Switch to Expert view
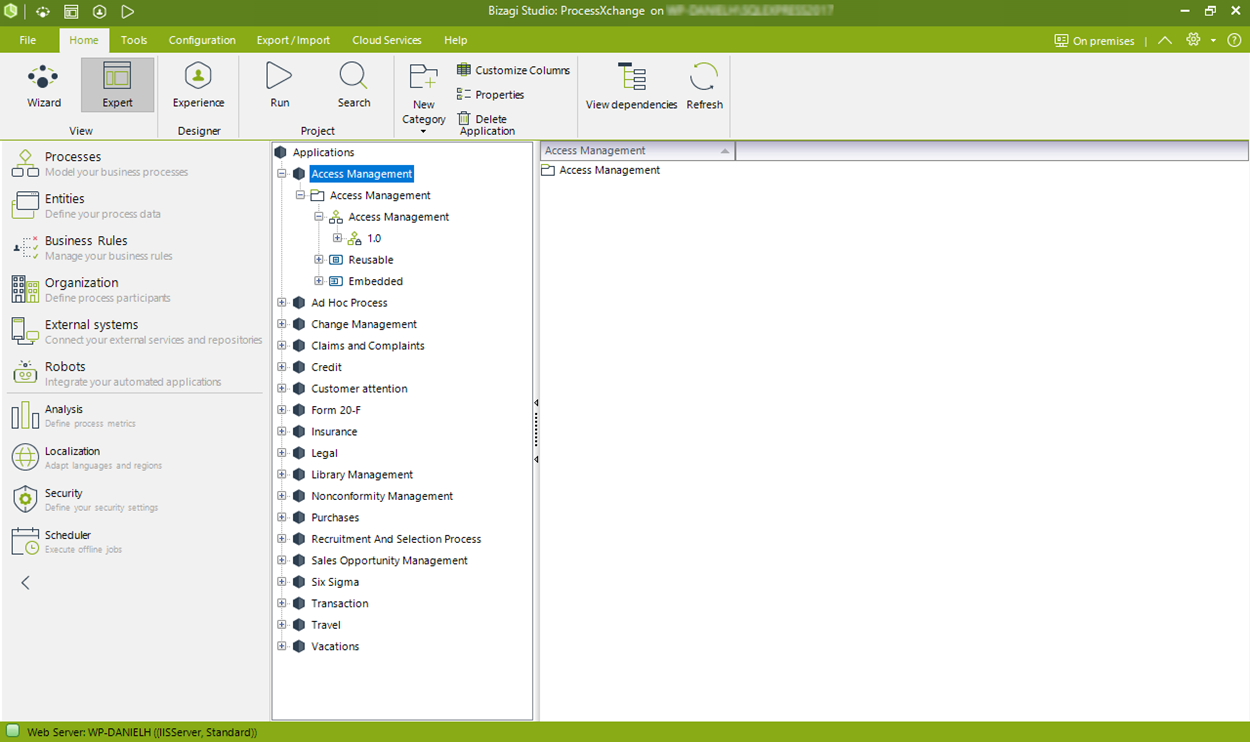Viewport: 1250px width, 742px height. point(117,86)
